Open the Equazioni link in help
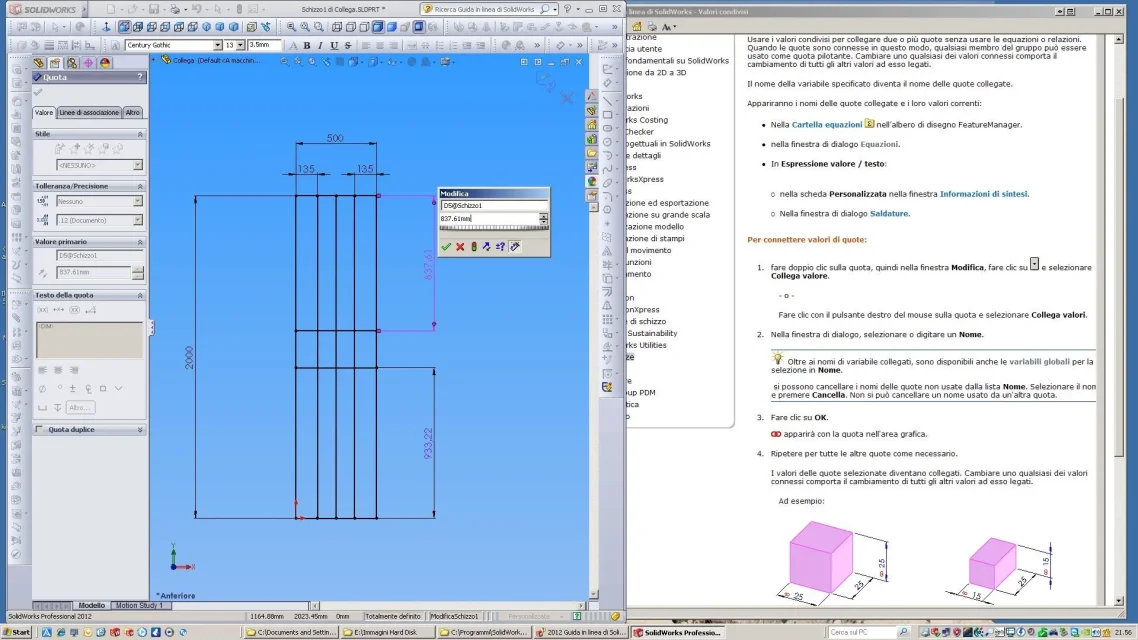Screen dimensions: 1138x640 point(879,144)
